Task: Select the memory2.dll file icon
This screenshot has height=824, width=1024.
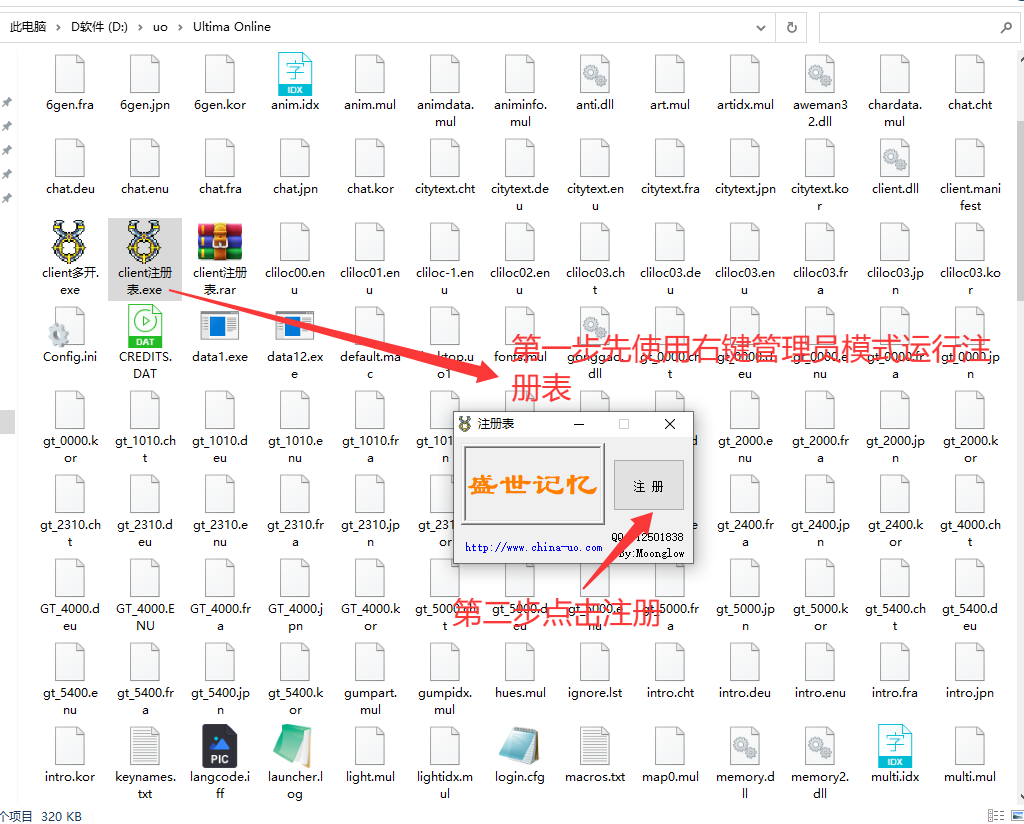Action: click(x=820, y=746)
